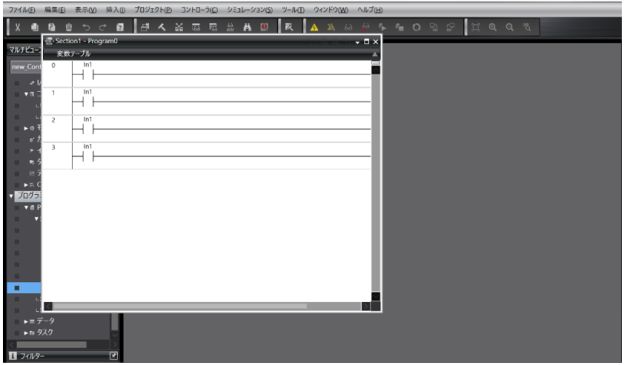Click the filter info icon beside フィルター
This screenshot has height=365, width=624.
(x=13, y=355)
